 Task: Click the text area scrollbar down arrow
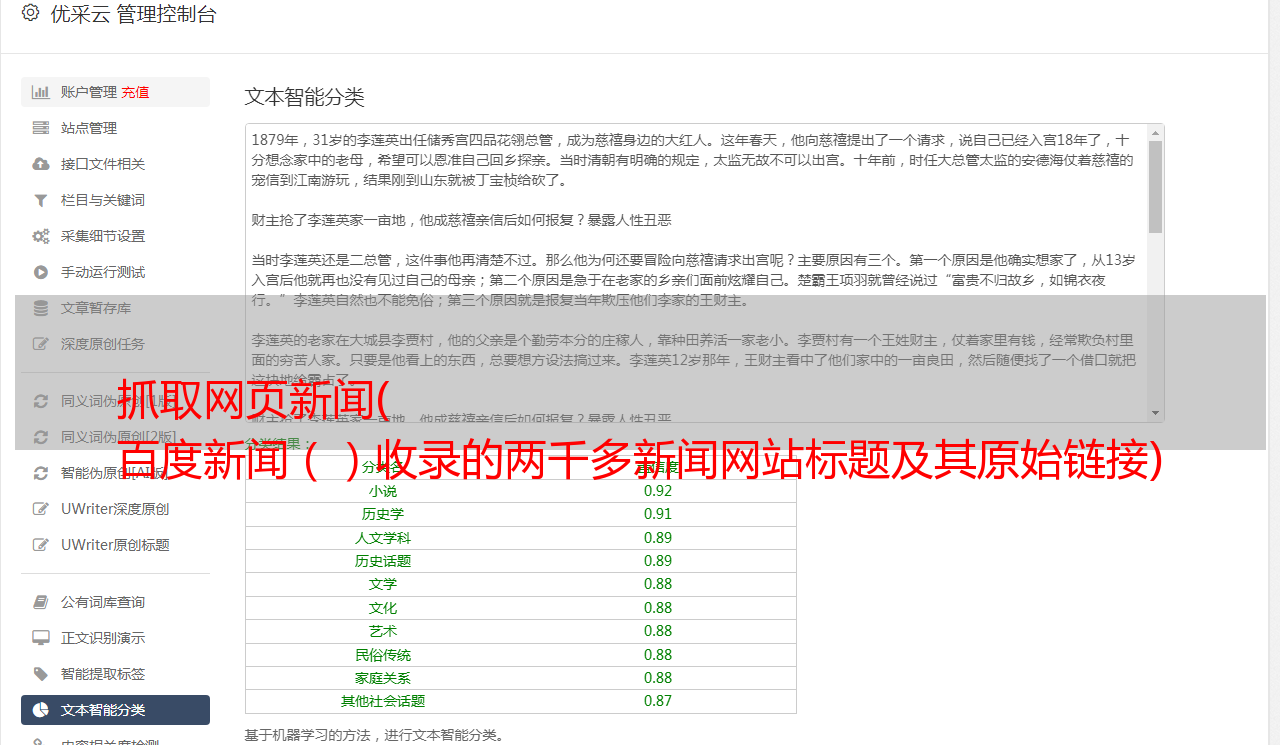point(1156,413)
